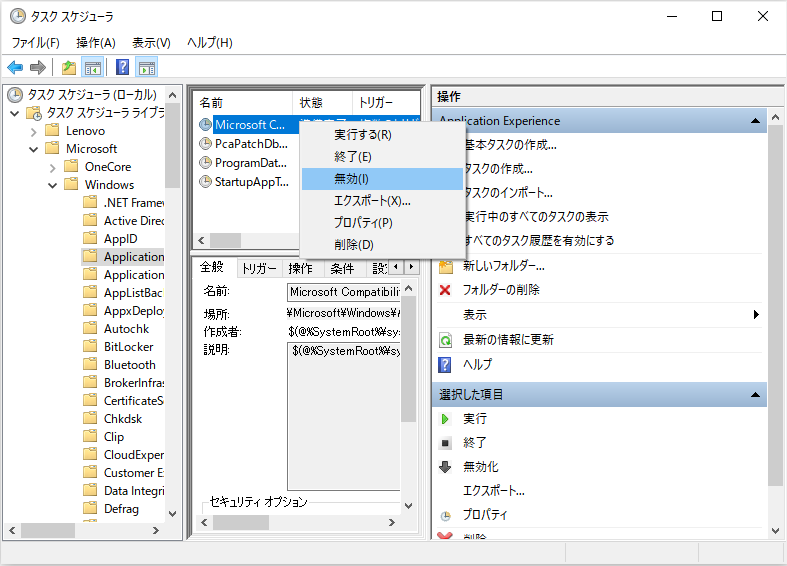Viewport: 787px width, 566px height.
Task: Expand the Lenovo tree node
Action: (x=34, y=131)
